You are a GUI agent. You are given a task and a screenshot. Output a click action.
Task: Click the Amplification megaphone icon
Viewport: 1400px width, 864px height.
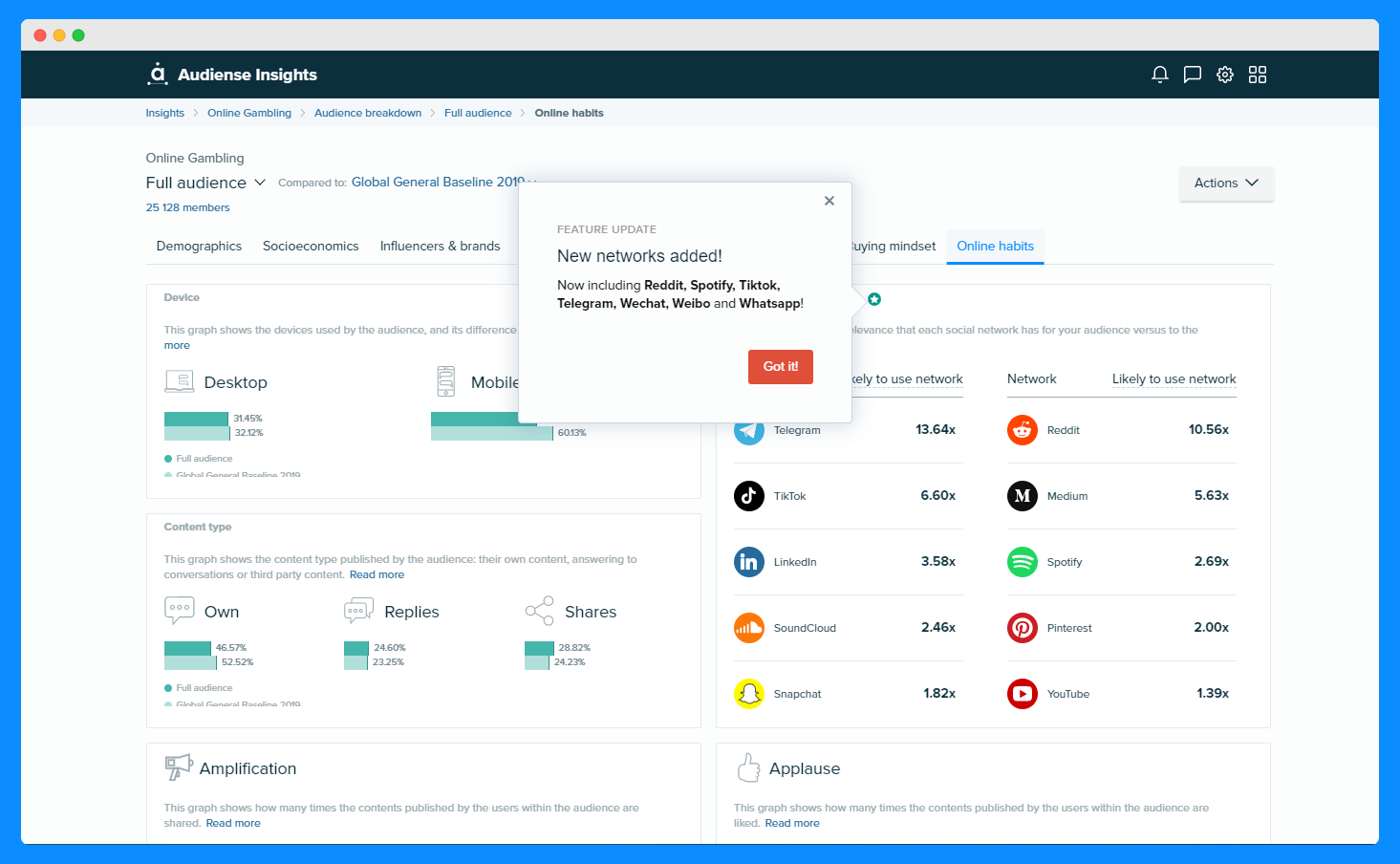pyautogui.click(x=179, y=767)
